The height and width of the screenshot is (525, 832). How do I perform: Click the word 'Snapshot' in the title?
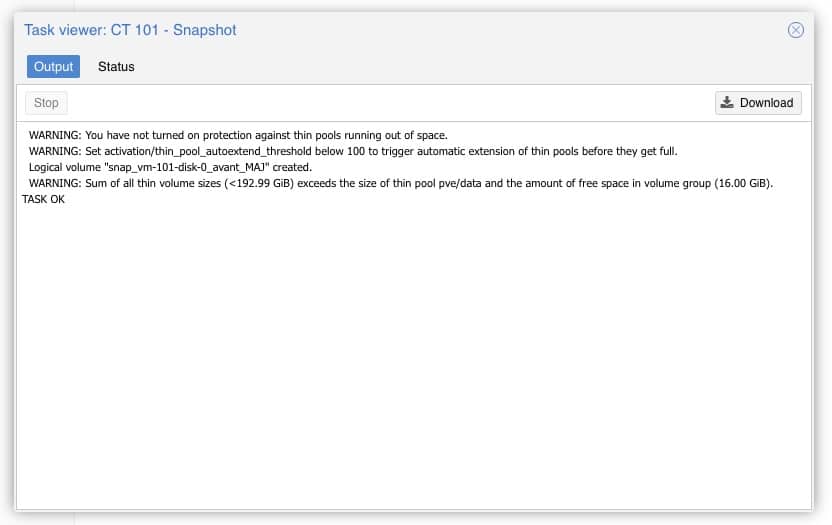[x=205, y=30]
